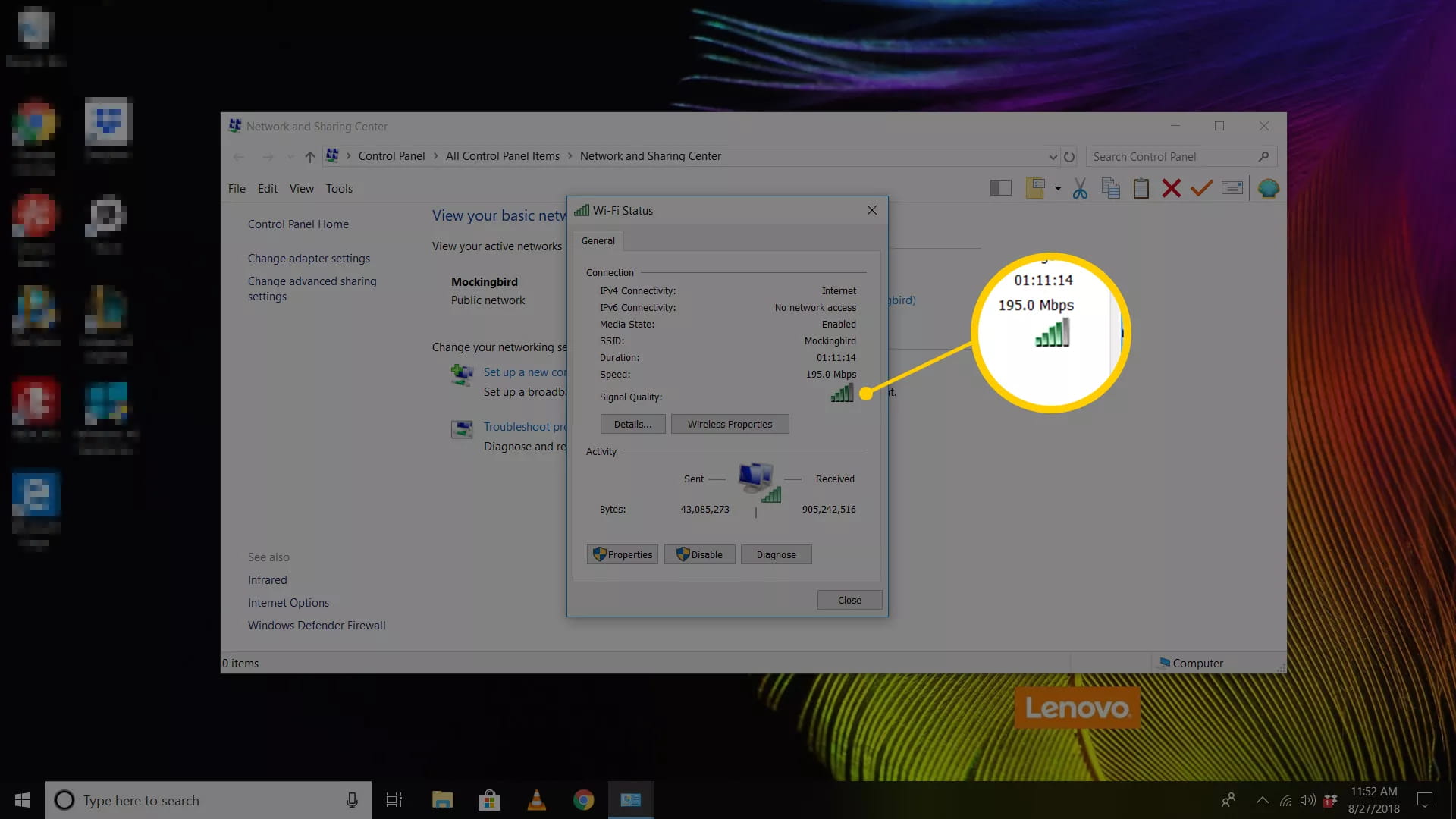Click the orange checkmark toolbar icon
Viewport: 1456px width, 819px height.
point(1201,188)
